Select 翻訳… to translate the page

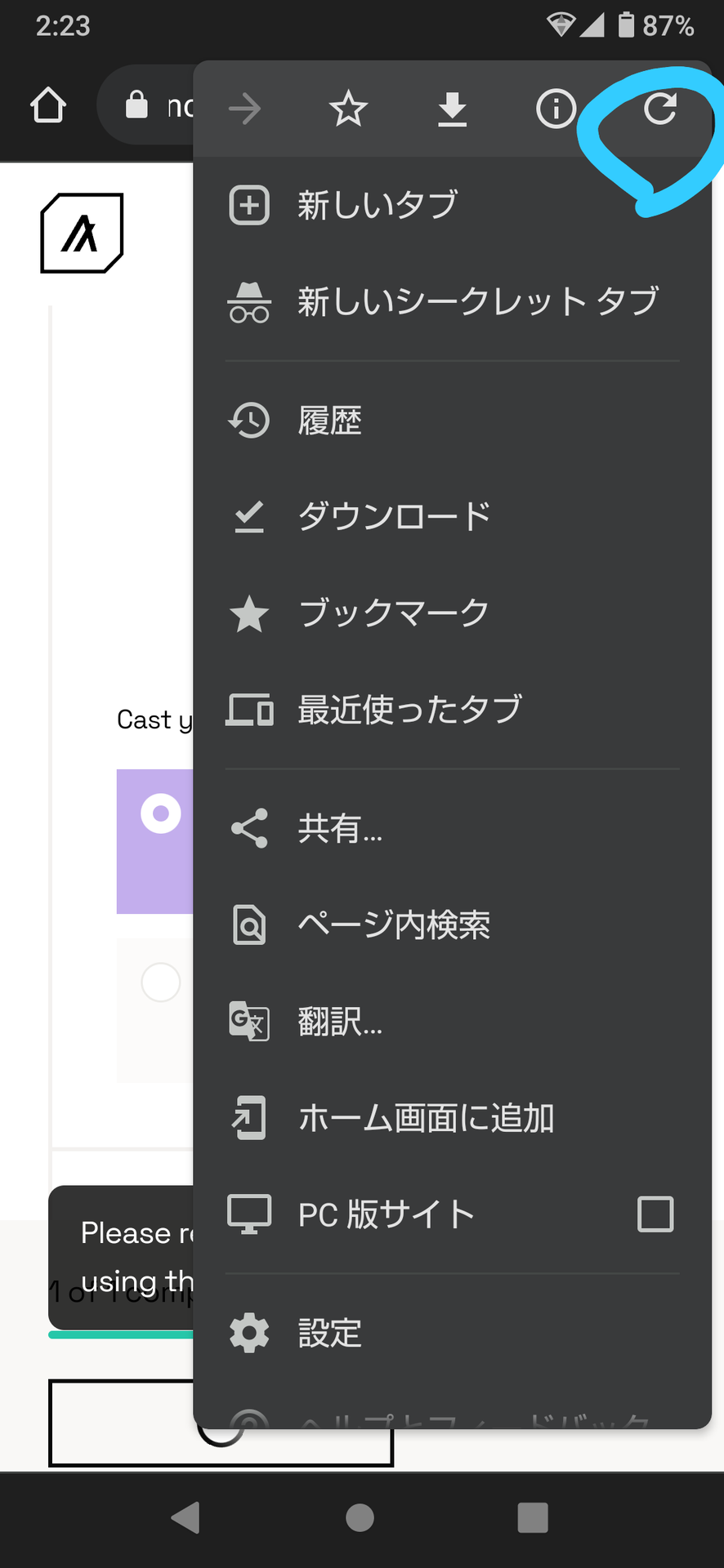(452, 1022)
